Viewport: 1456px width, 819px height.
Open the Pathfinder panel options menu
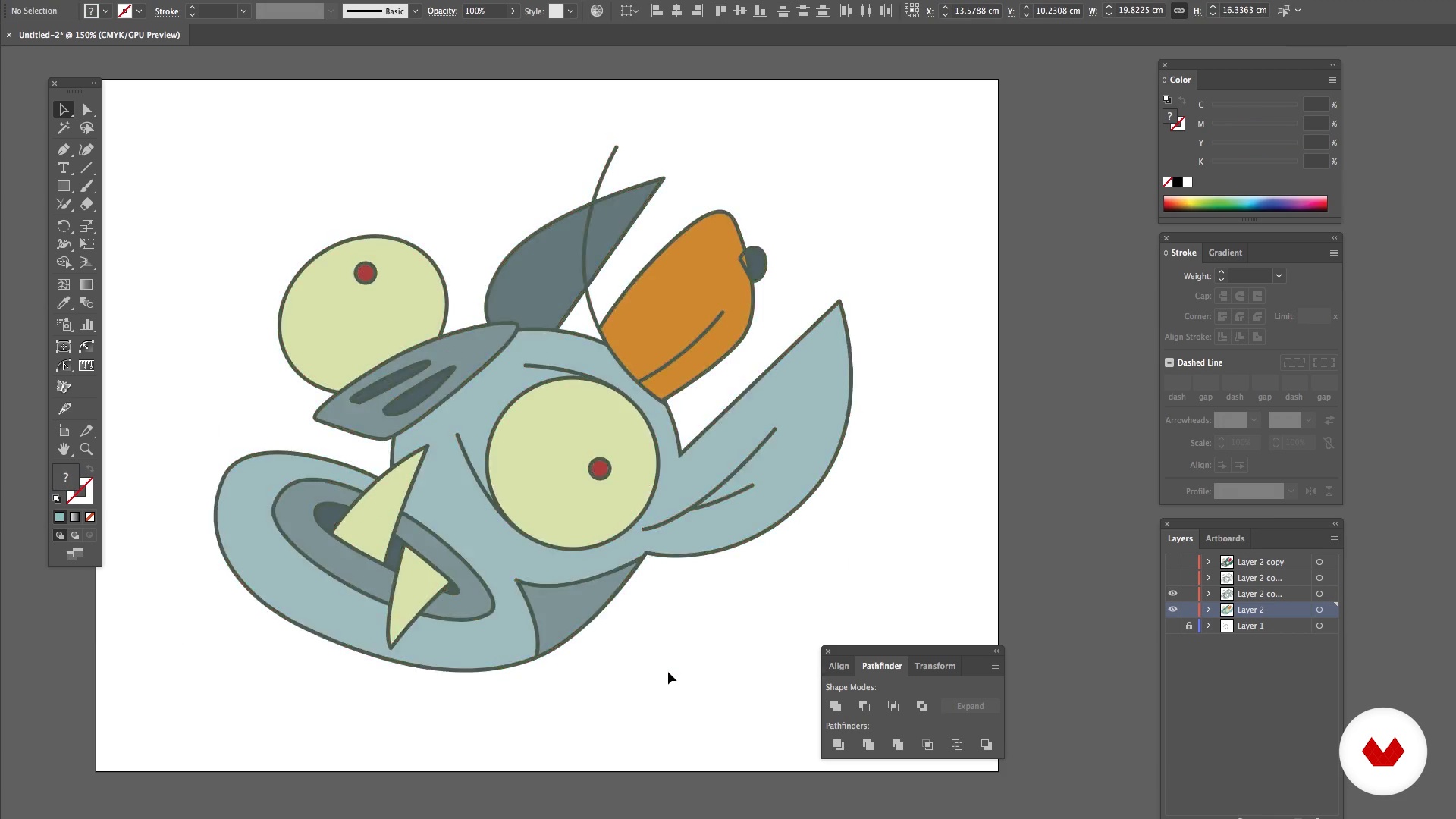click(995, 666)
